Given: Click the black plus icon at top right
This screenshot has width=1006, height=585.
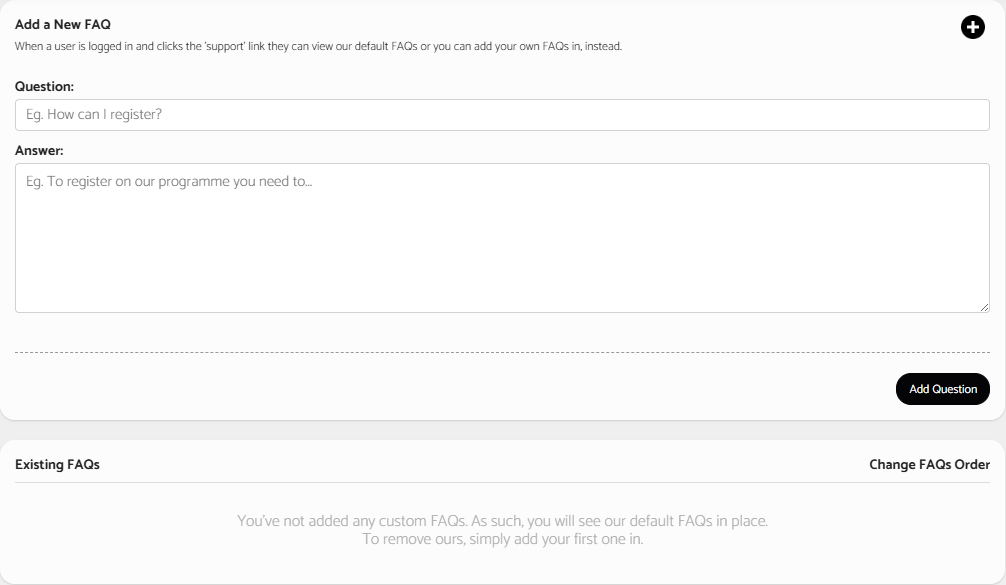Looking at the screenshot, I should (x=973, y=27).
